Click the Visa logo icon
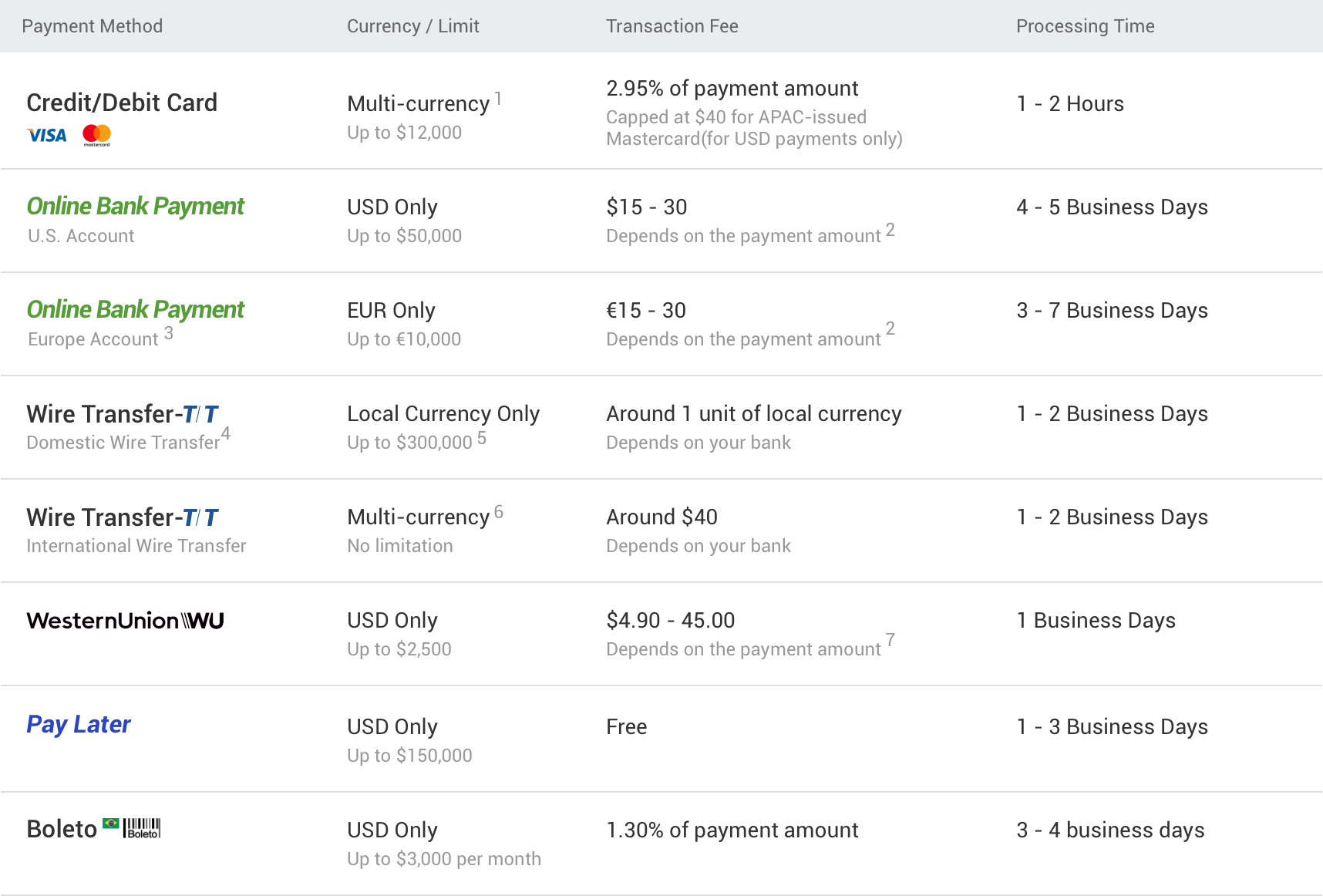The width and height of the screenshot is (1323, 896). [x=47, y=136]
